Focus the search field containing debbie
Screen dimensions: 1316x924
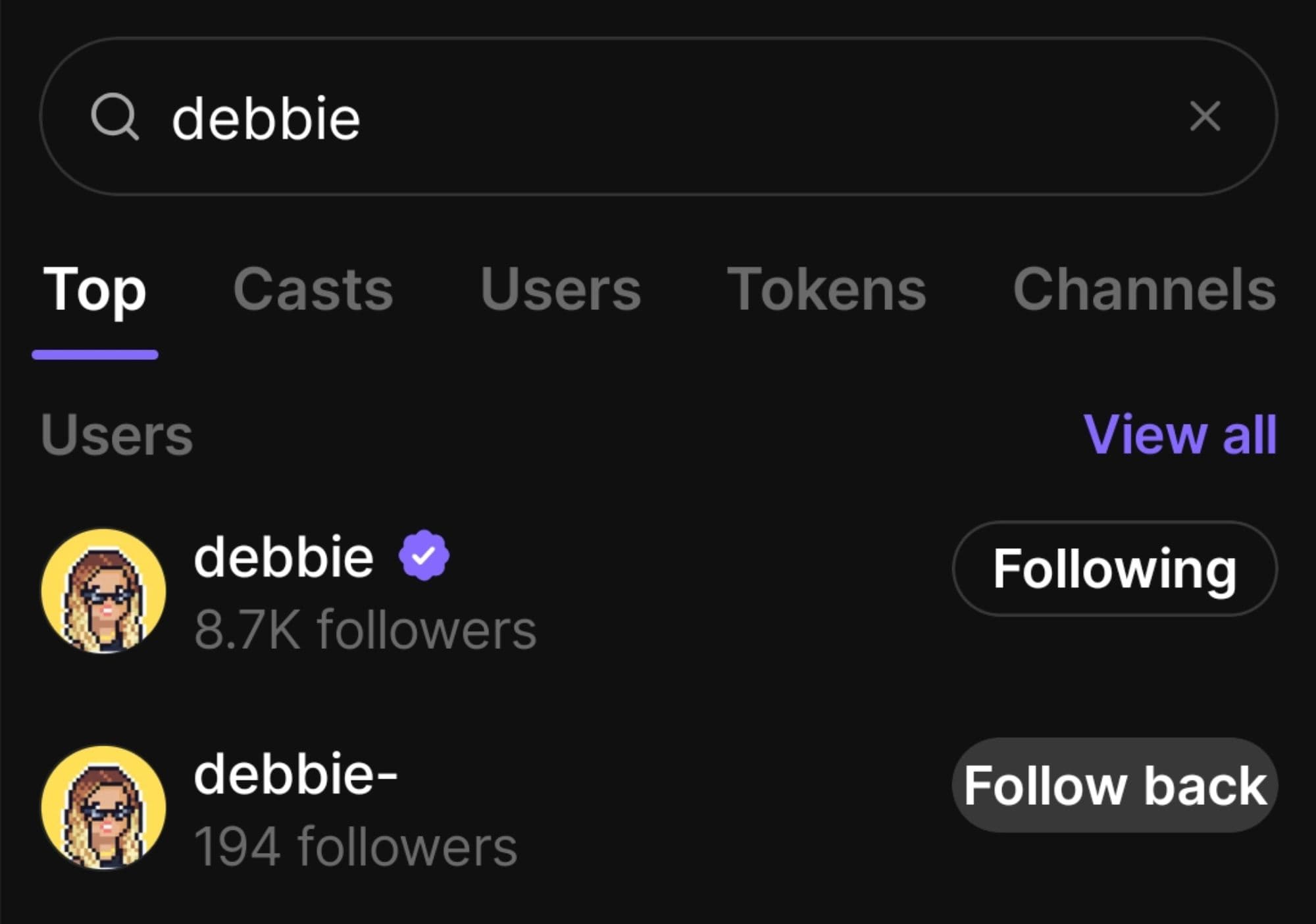[x=658, y=117]
